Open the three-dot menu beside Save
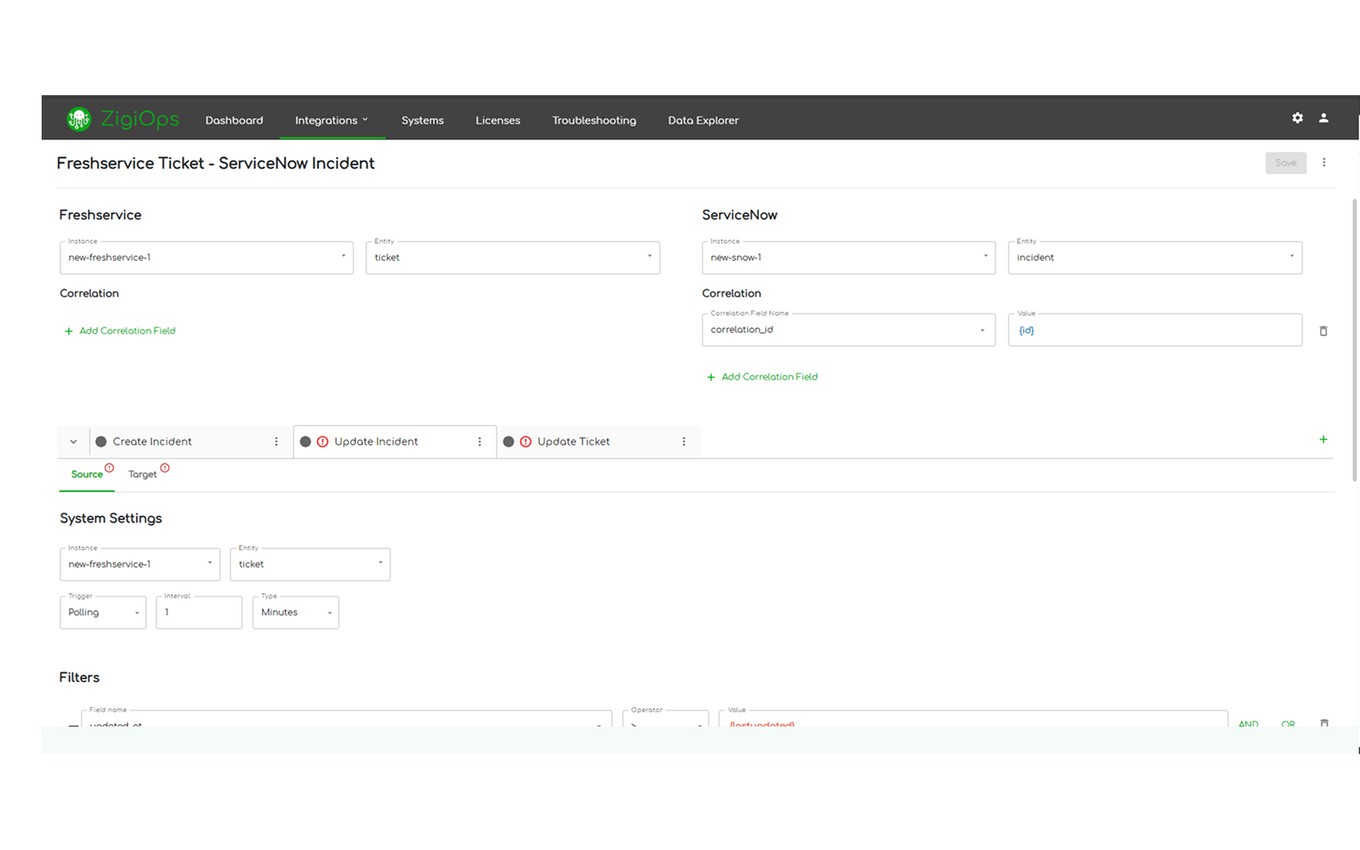Screen dimensions: 1360x850 (x=1324, y=163)
